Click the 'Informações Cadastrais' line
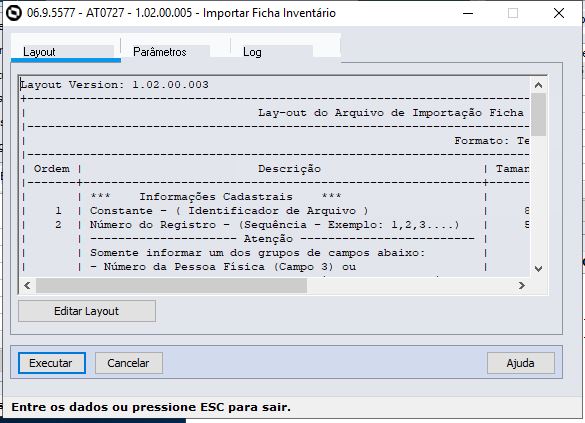 (216, 197)
